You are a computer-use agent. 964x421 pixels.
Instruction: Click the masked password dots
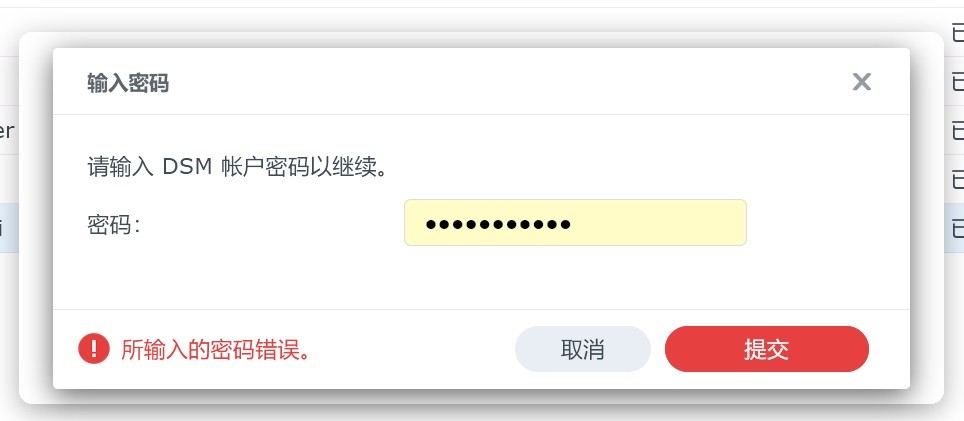click(x=499, y=224)
